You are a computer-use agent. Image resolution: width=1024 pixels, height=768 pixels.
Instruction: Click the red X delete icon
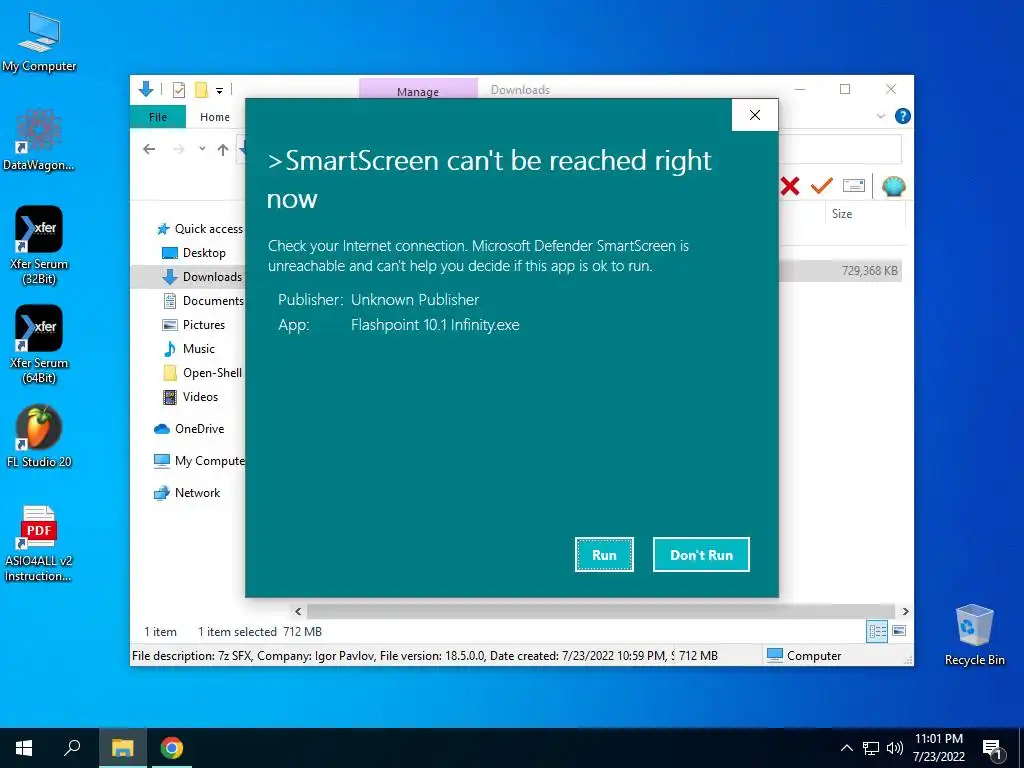pyautogui.click(x=790, y=186)
